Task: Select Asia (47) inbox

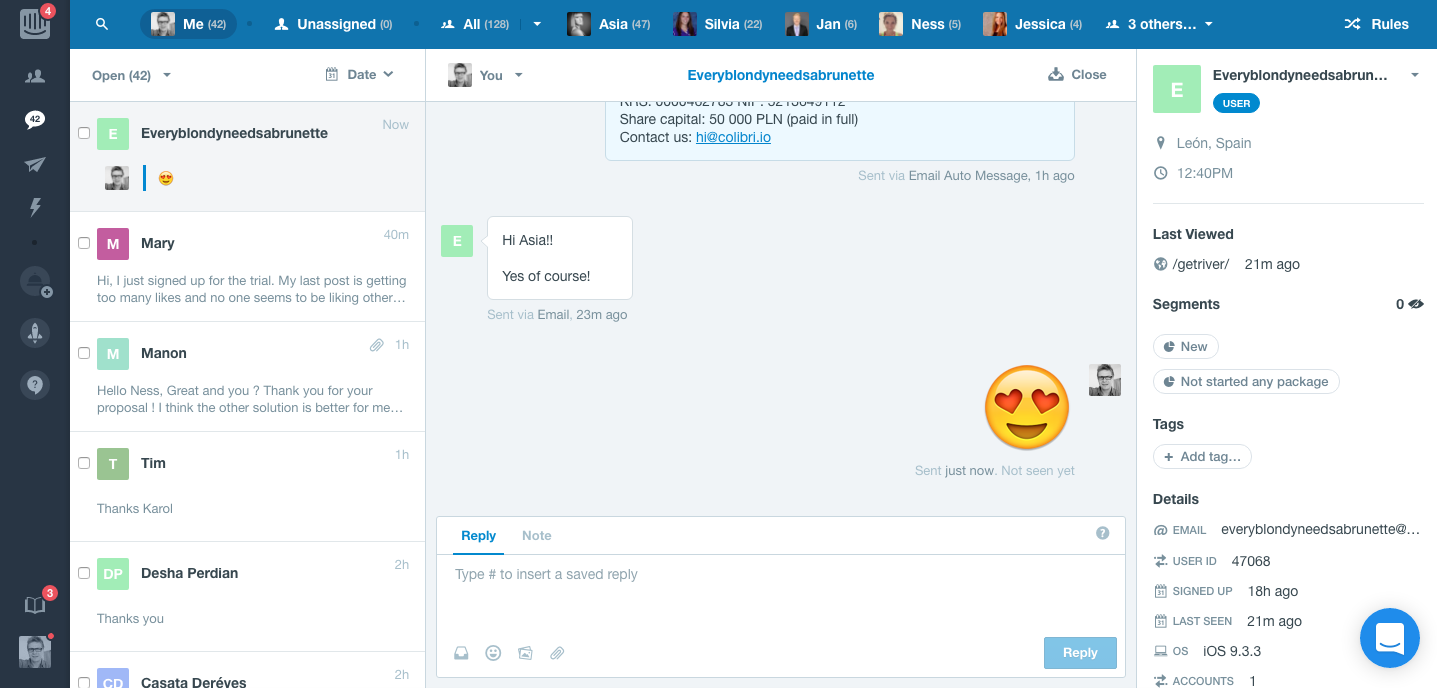Action: click(x=609, y=24)
